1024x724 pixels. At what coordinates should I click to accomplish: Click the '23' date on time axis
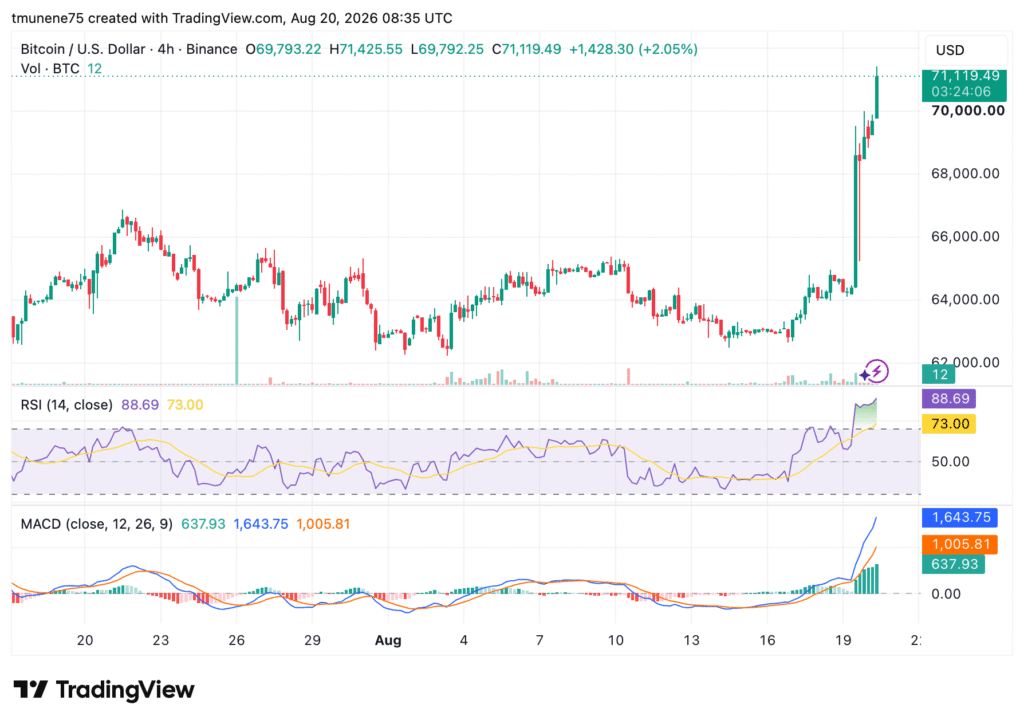click(x=161, y=640)
